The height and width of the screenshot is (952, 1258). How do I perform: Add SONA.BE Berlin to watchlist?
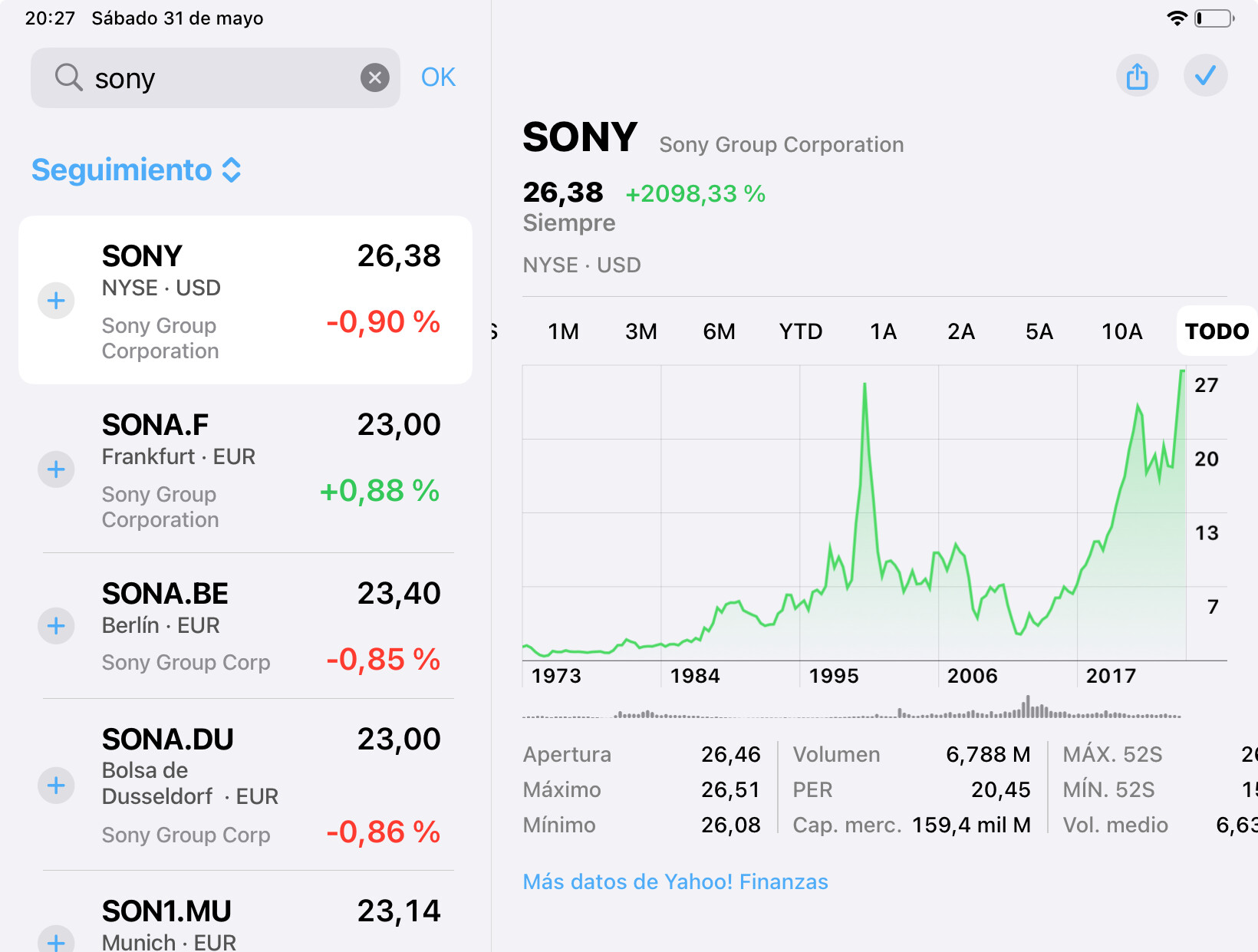pyautogui.click(x=56, y=626)
